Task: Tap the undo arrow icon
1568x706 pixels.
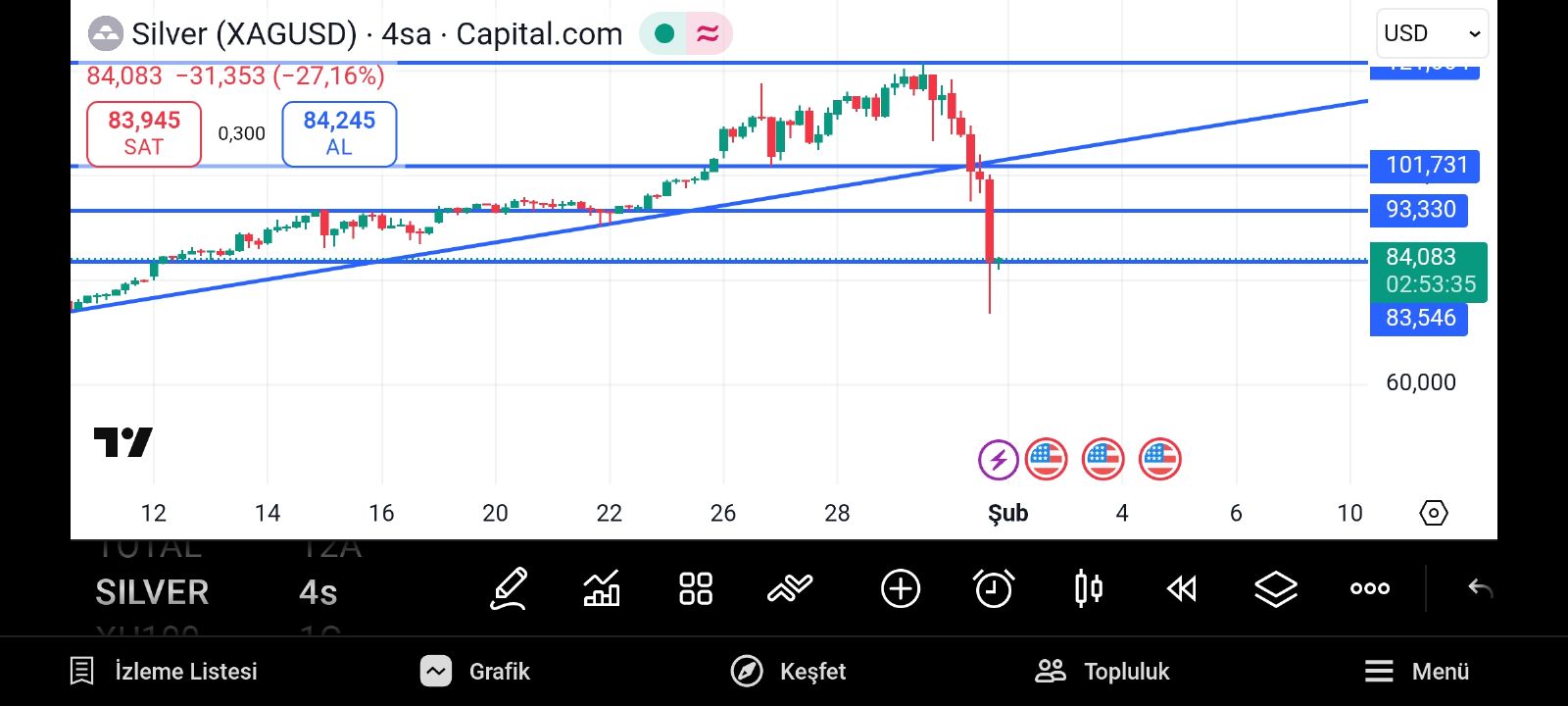Action: pyautogui.click(x=1480, y=589)
